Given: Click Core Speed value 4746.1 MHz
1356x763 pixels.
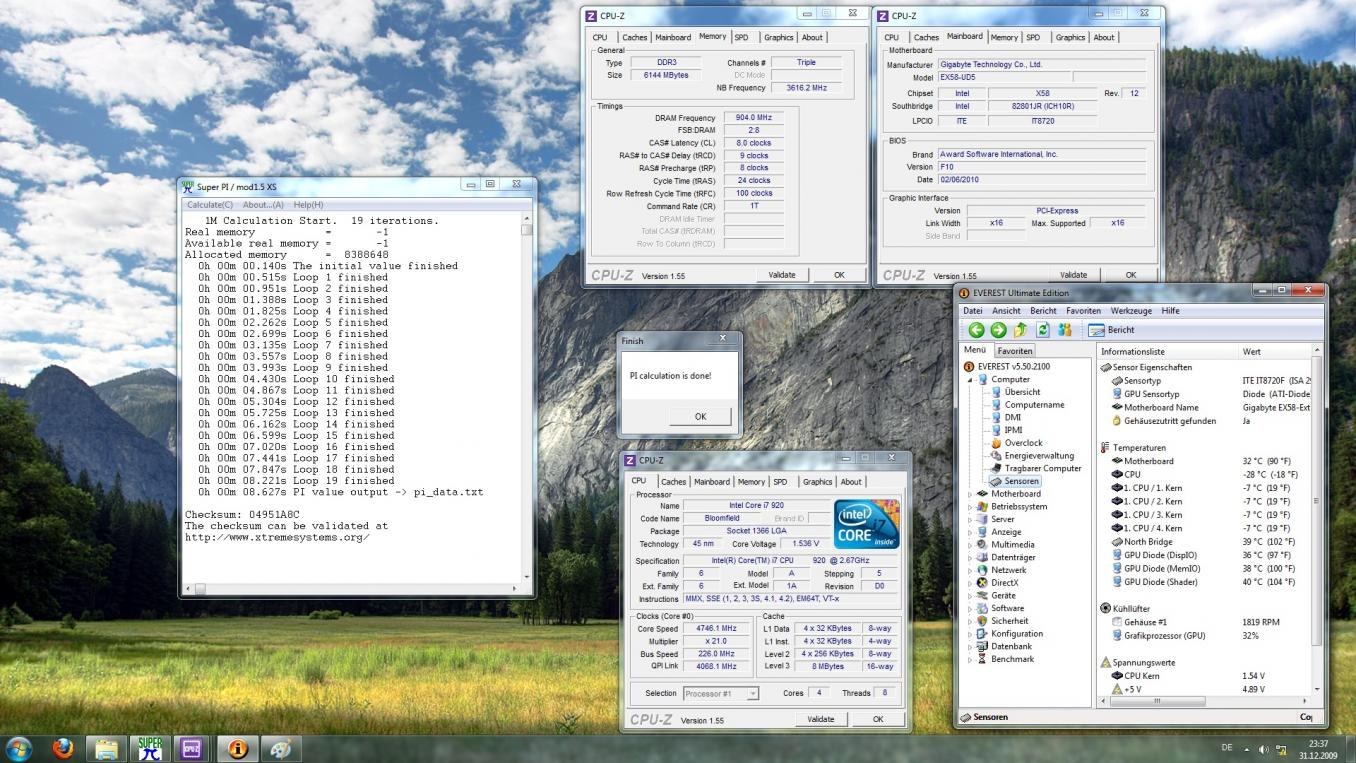Looking at the screenshot, I should 715,629.
